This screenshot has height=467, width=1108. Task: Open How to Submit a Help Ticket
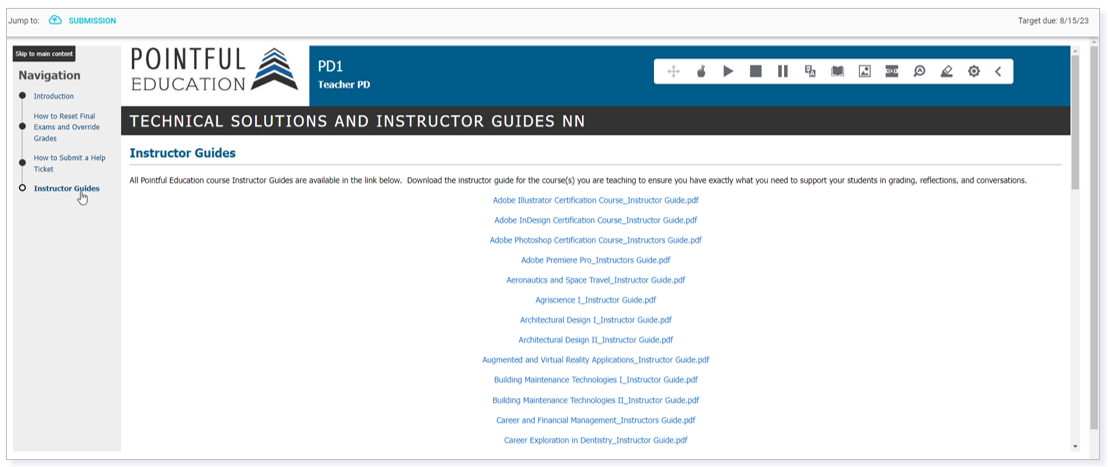coord(69,163)
